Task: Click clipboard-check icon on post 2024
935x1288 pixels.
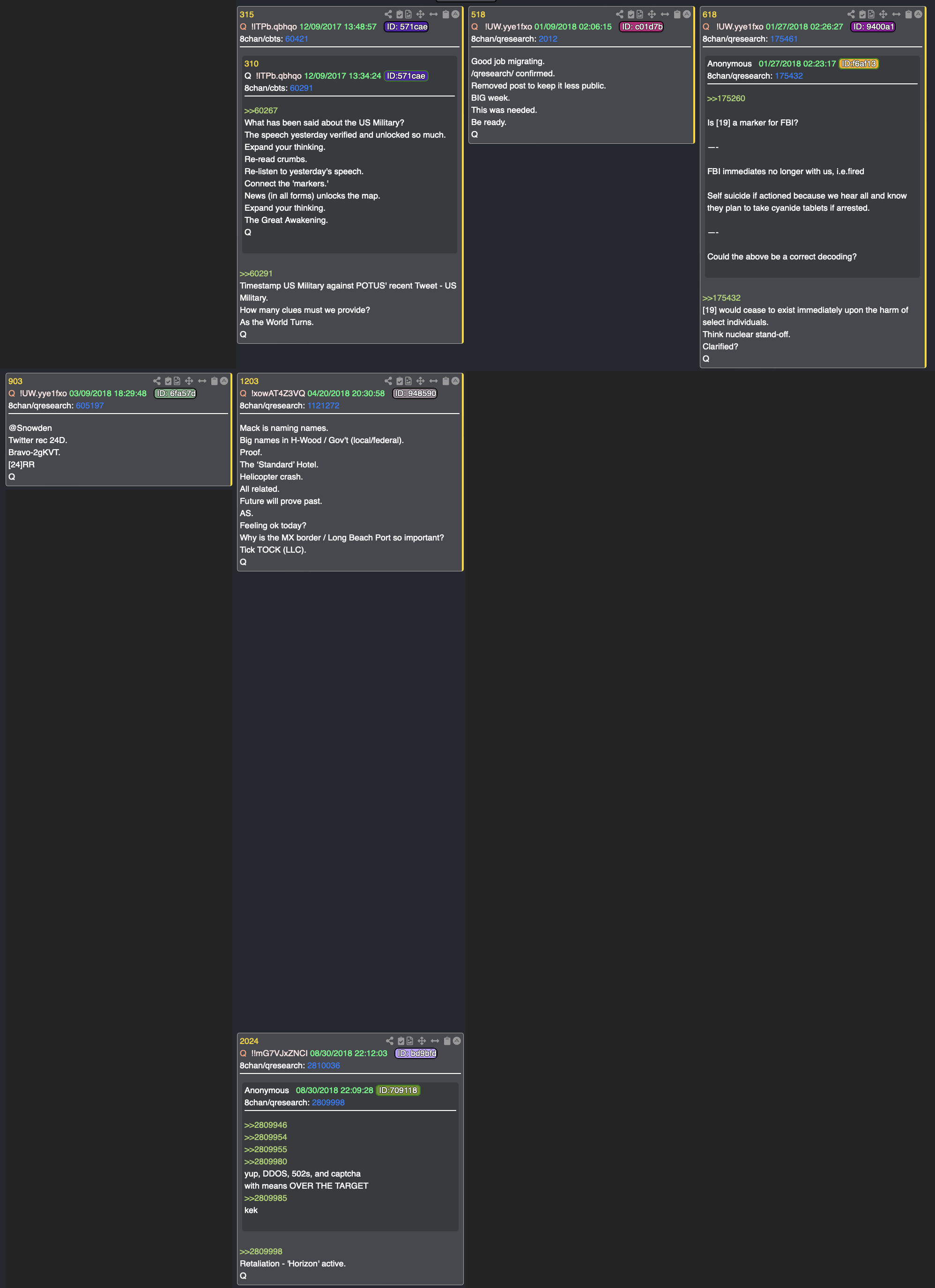Action: point(401,1041)
